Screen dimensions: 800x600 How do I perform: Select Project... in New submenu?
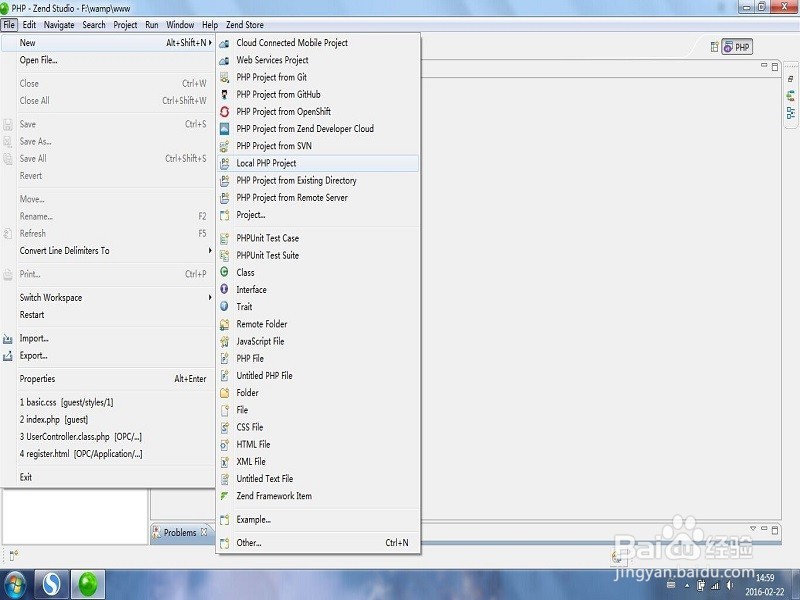pyautogui.click(x=318, y=215)
